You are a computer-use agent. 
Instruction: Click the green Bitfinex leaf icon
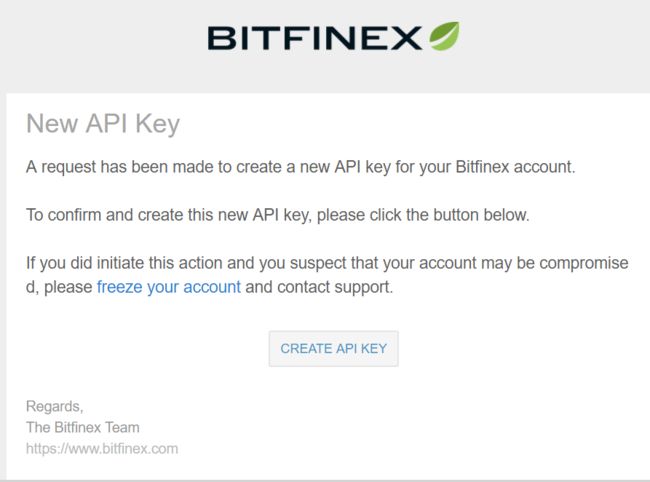[x=444, y=36]
